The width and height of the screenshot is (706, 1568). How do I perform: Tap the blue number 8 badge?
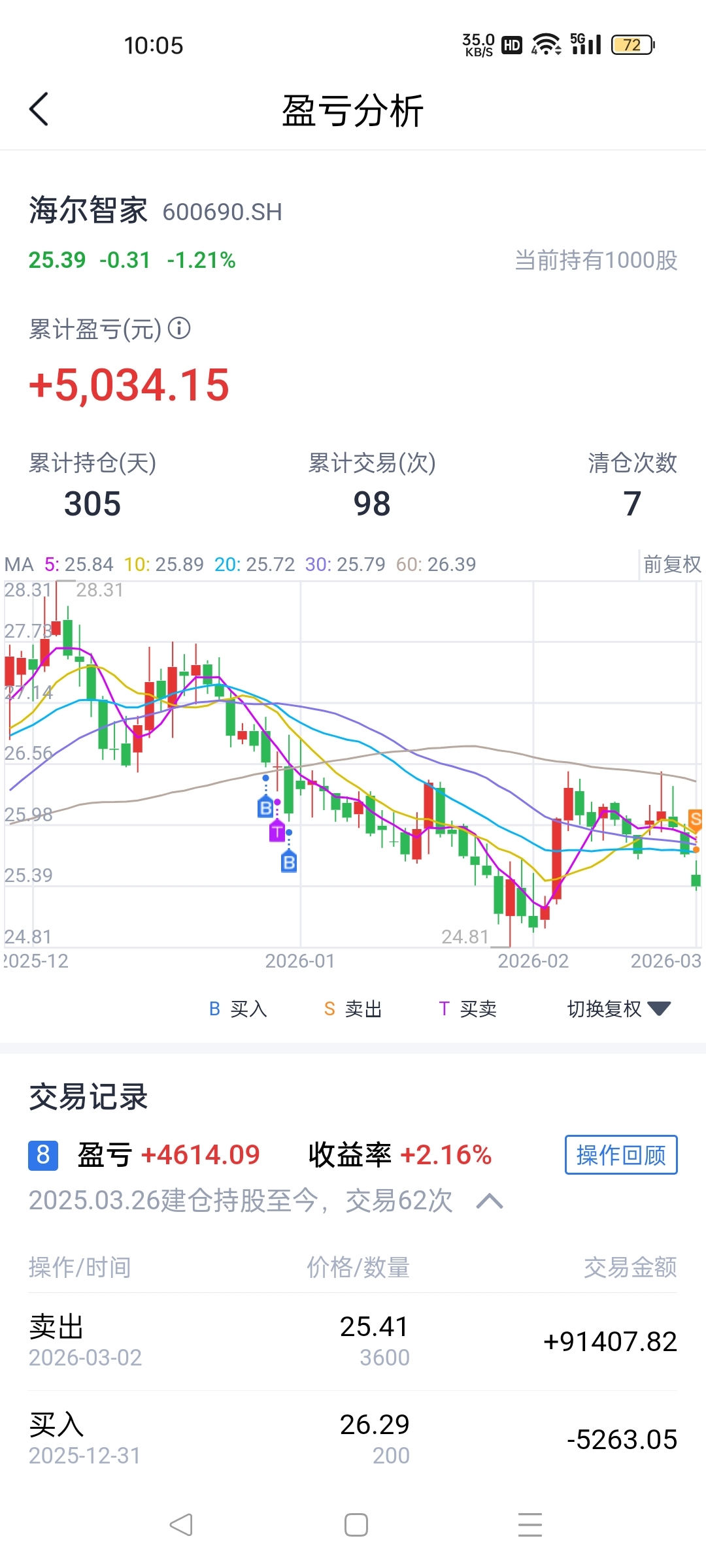click(x=43, y=1155)
